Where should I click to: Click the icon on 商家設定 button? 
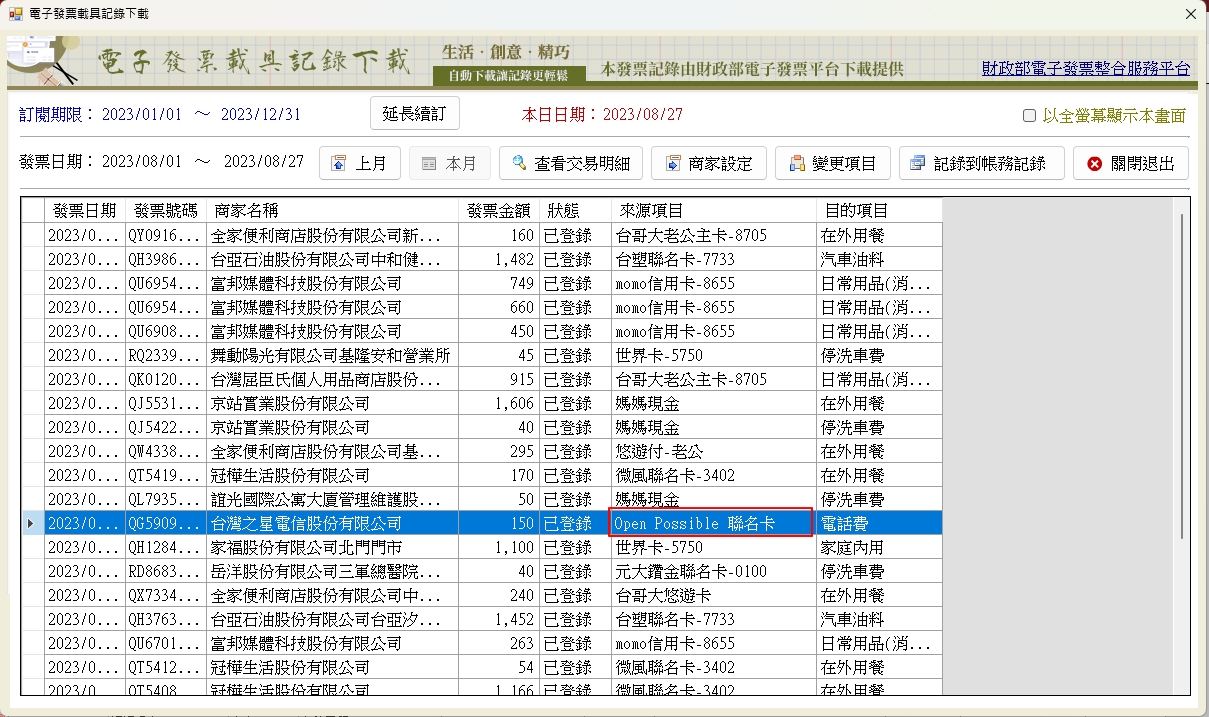point(672,164)
